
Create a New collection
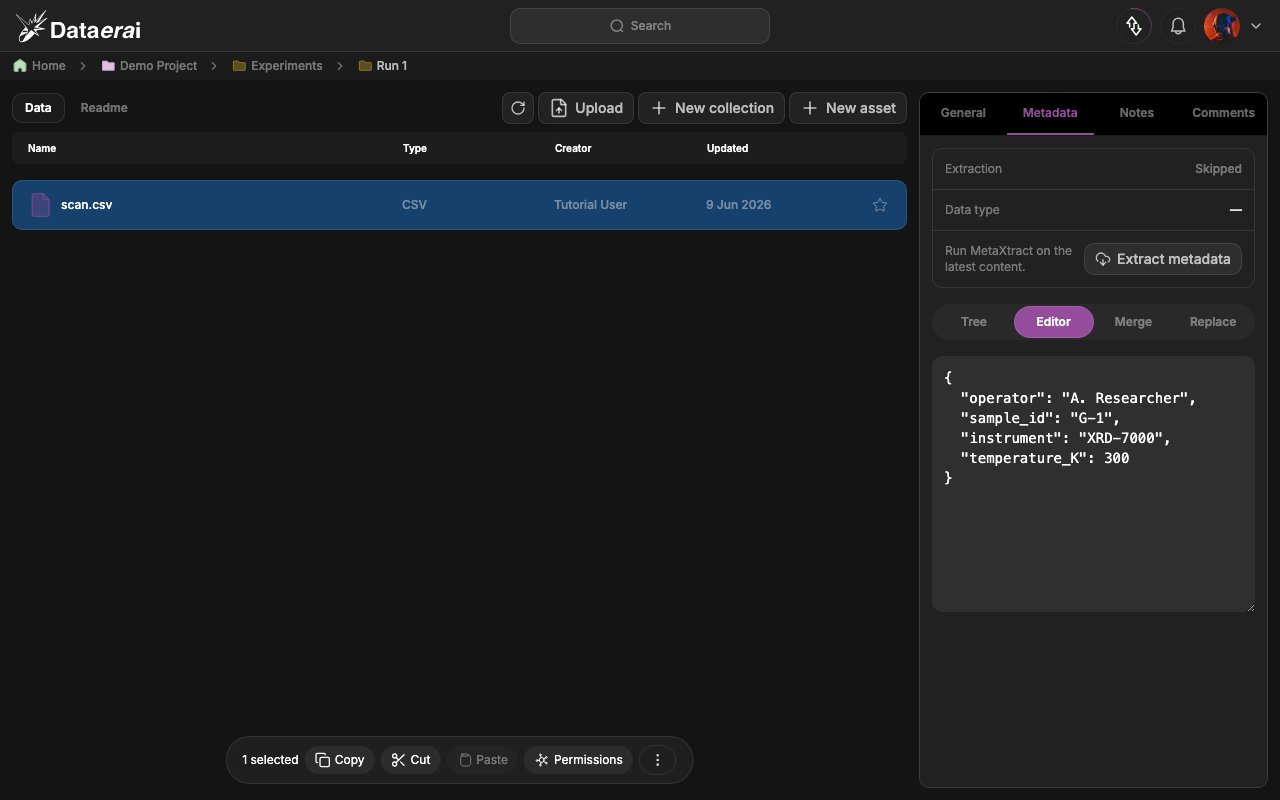tap(712, 108)
